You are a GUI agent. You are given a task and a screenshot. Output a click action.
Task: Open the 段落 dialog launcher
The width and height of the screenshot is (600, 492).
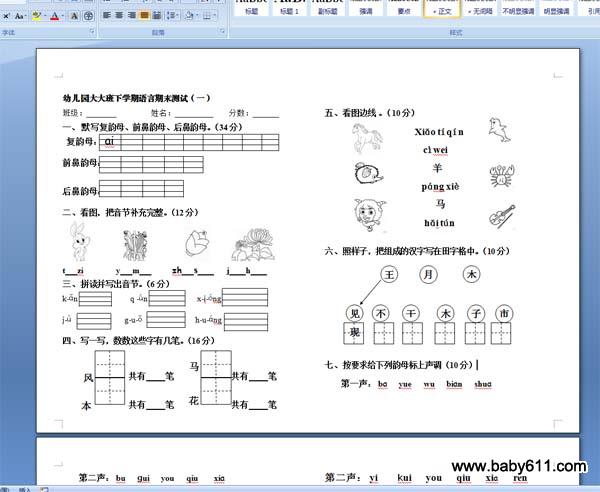222,31
